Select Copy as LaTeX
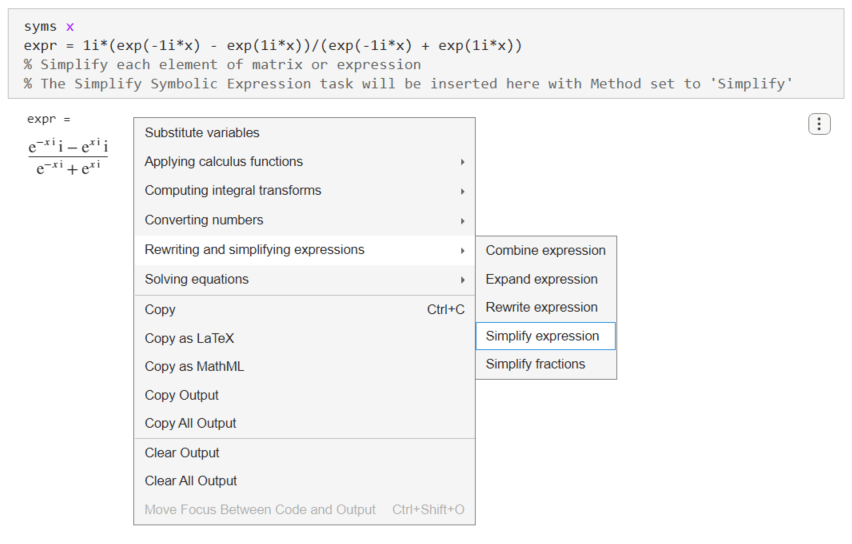Screen dimensions: 852x544 pyautogui.click(x=189, y=339)
